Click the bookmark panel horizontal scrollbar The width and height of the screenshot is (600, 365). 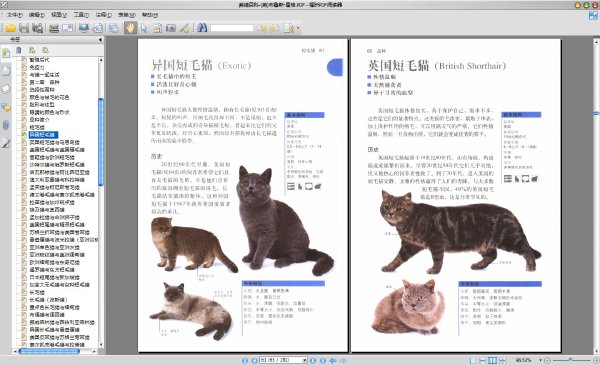tap(49, 351)
